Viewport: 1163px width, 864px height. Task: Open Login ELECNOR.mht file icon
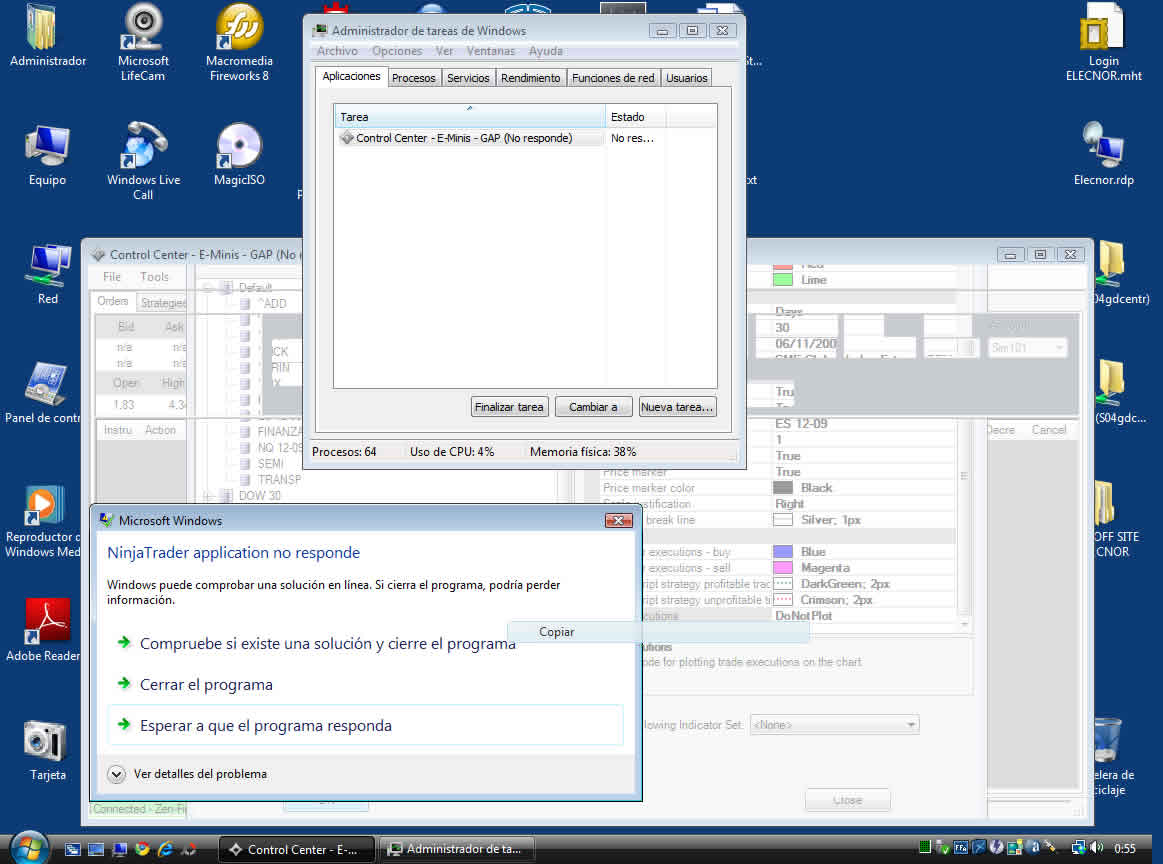(1103, 42)
